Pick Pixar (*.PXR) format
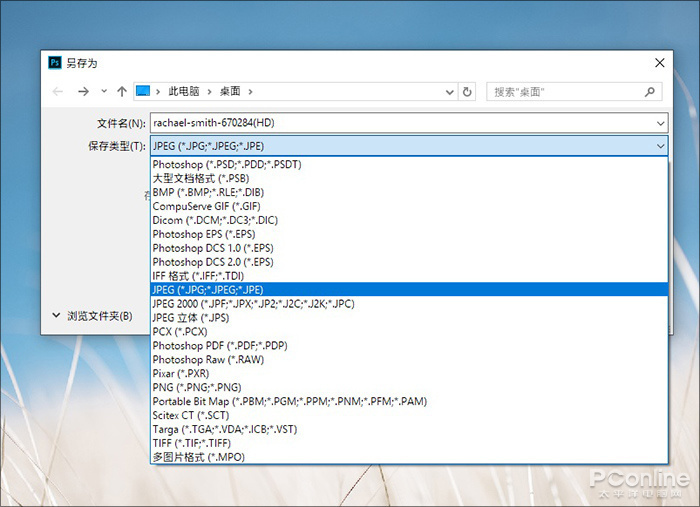This screenshot has height=507, width=700. coord(409,373)
